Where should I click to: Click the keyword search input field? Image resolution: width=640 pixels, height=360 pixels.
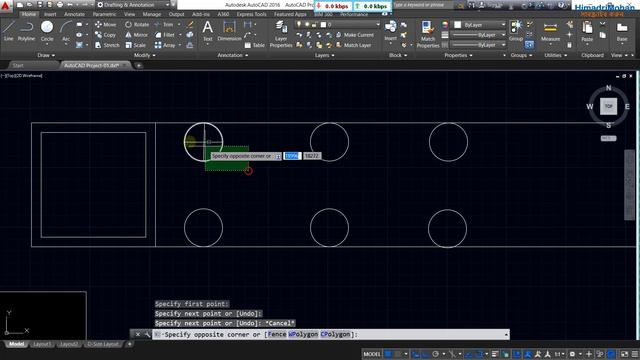423,5
